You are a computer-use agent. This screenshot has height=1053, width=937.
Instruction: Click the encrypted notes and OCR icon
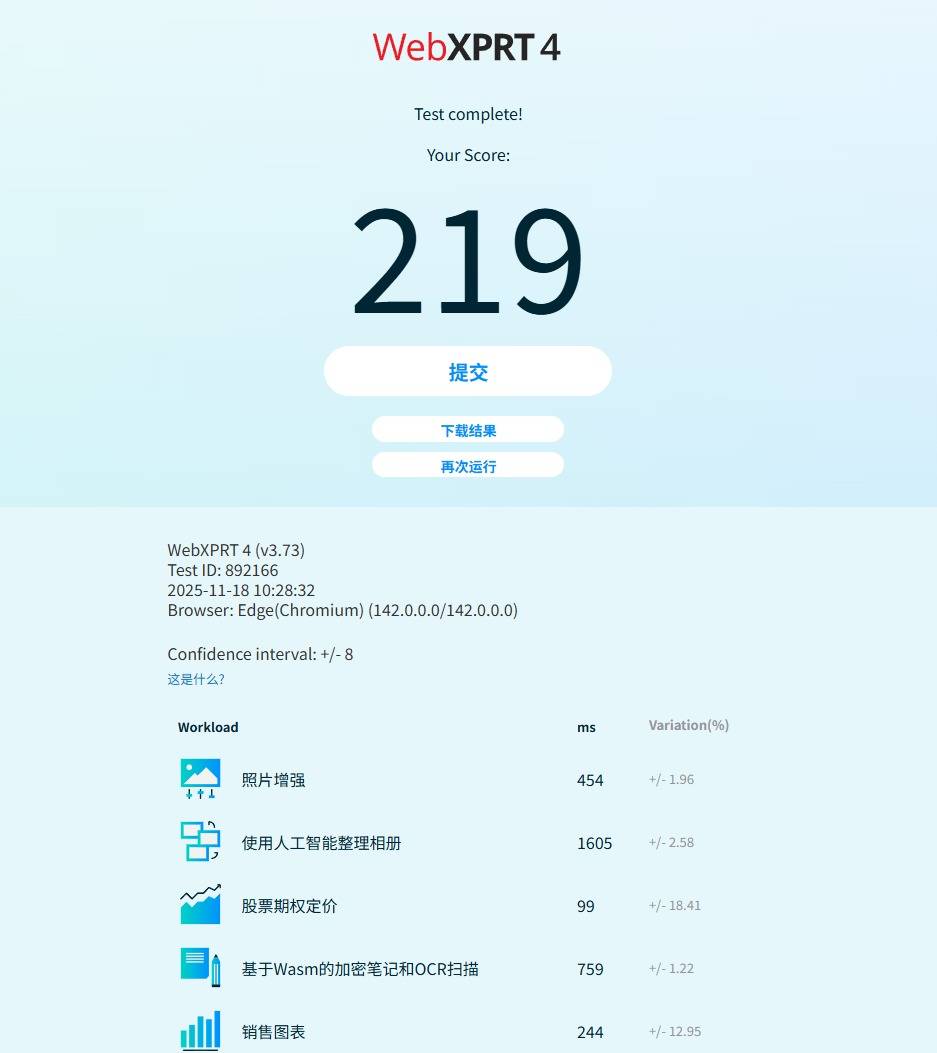200,968
